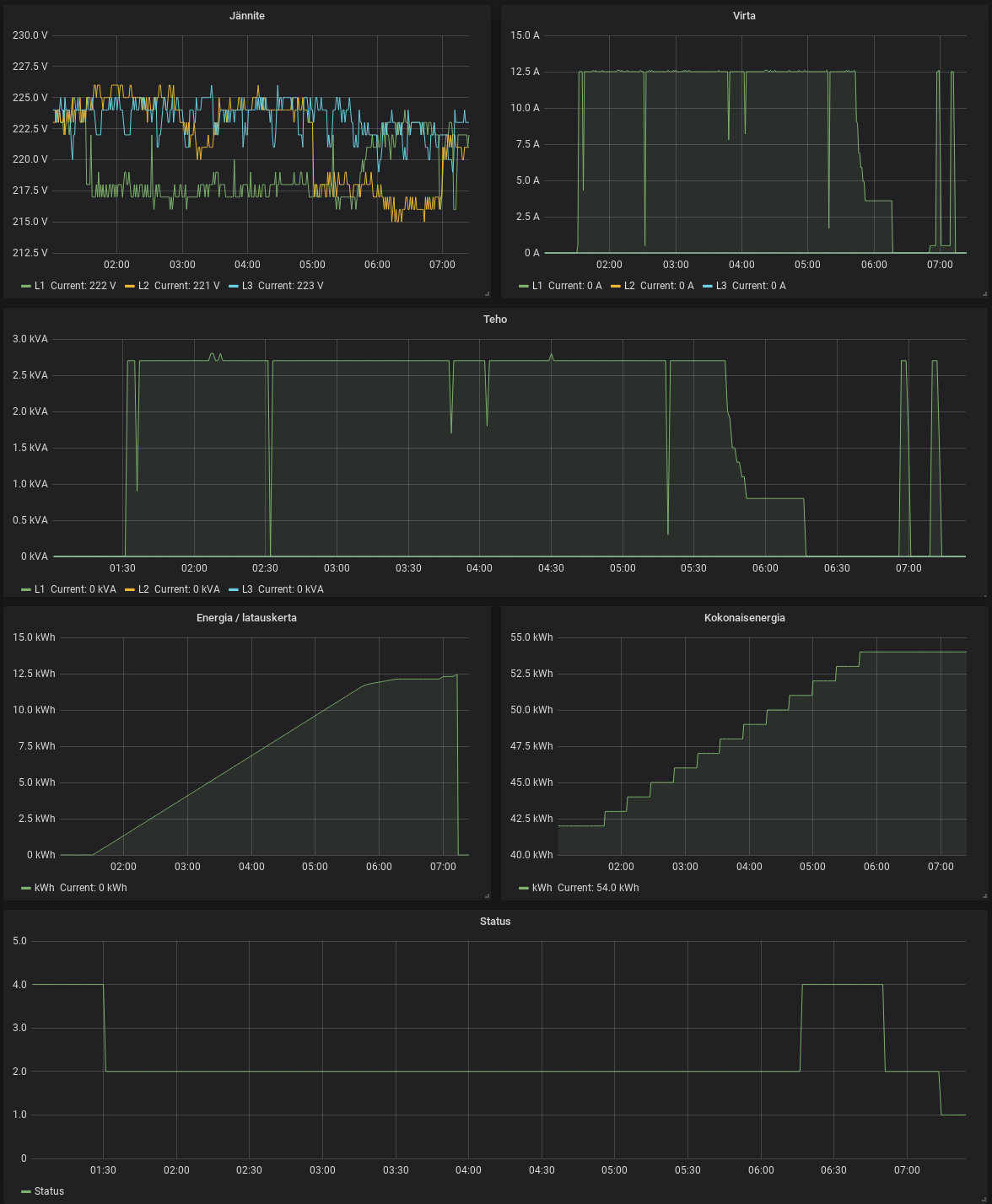Toggle L1 series in Jännite legend
This screenshot has width=992, height=1204.
(x=40, y=286)
